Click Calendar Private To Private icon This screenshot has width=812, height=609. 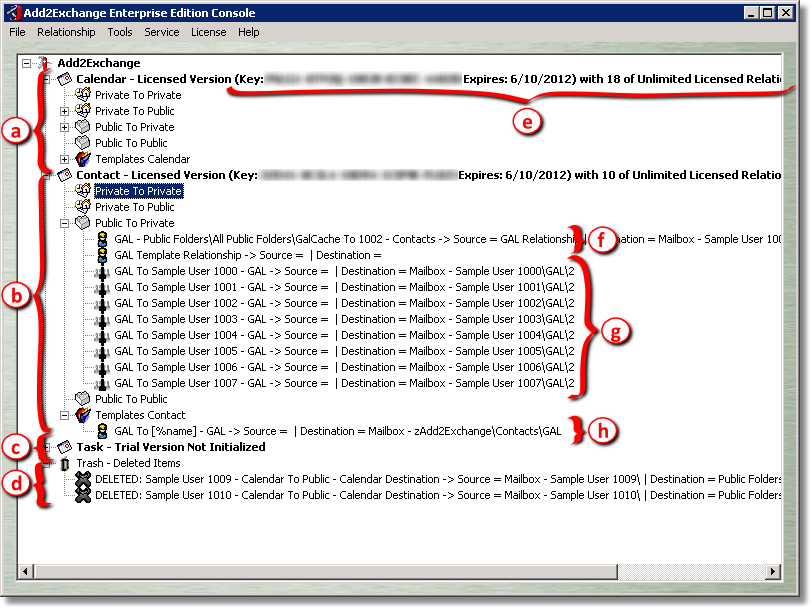83,95
